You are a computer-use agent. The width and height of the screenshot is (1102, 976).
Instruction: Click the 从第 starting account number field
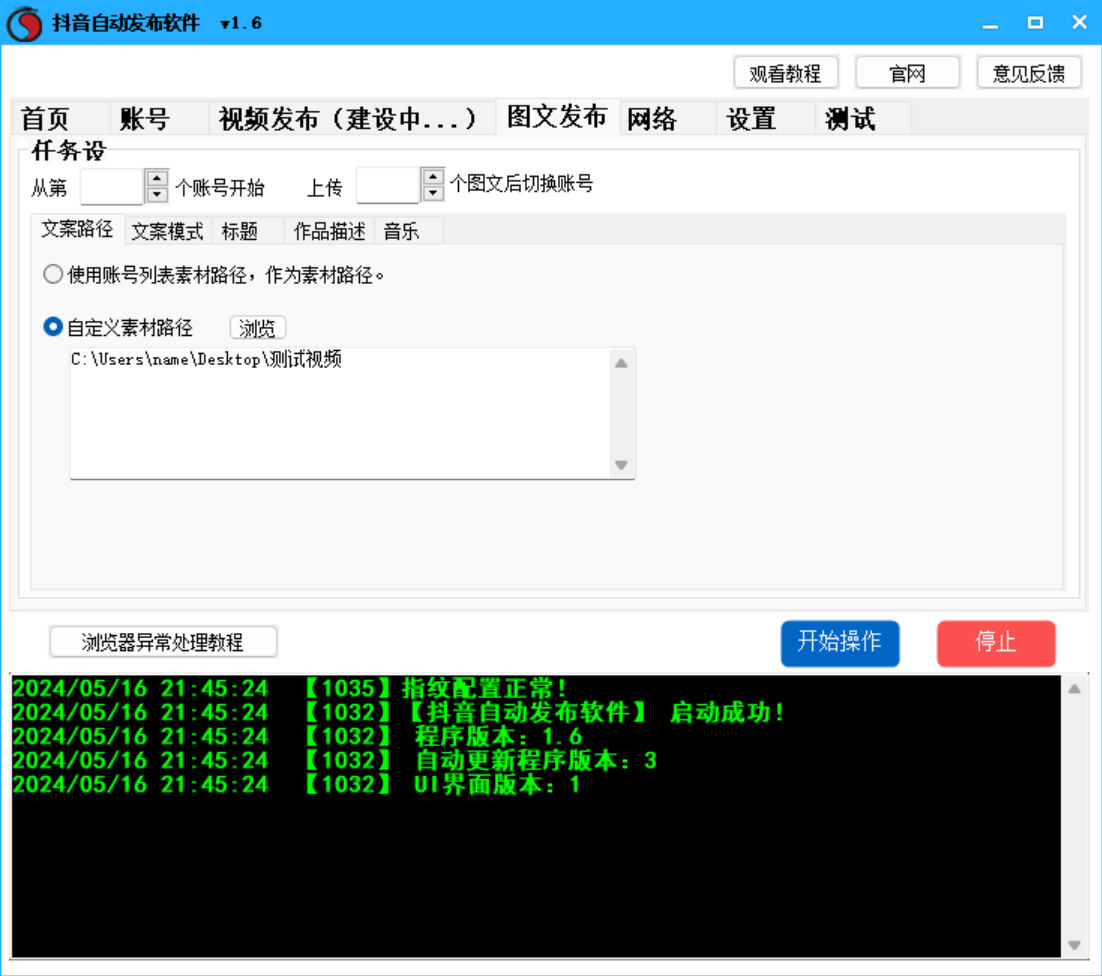(112, 187)
